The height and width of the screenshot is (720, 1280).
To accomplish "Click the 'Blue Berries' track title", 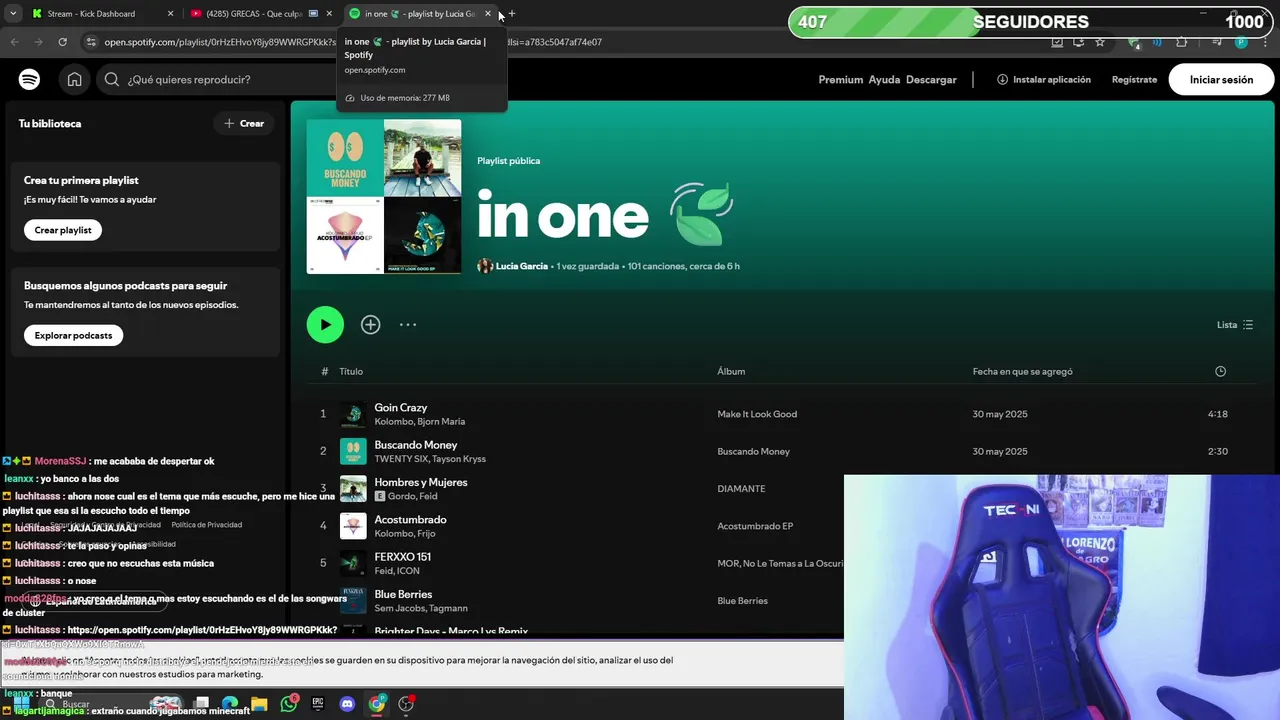I will (x=403, y=594).
